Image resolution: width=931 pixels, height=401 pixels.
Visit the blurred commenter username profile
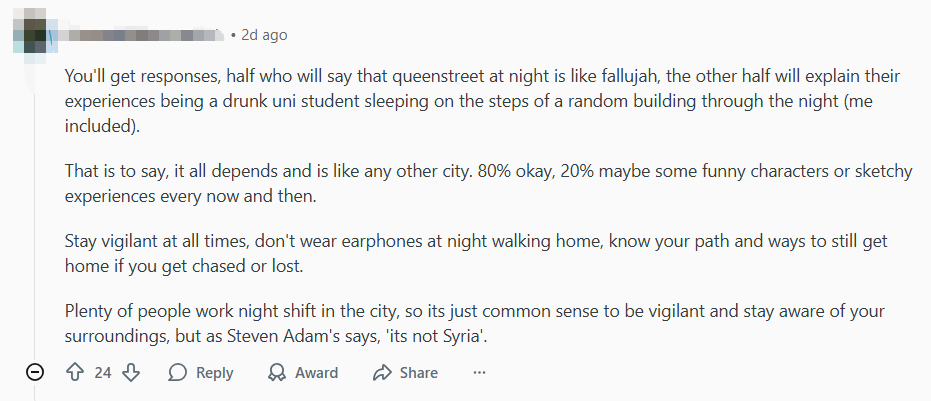coord(140,35)
